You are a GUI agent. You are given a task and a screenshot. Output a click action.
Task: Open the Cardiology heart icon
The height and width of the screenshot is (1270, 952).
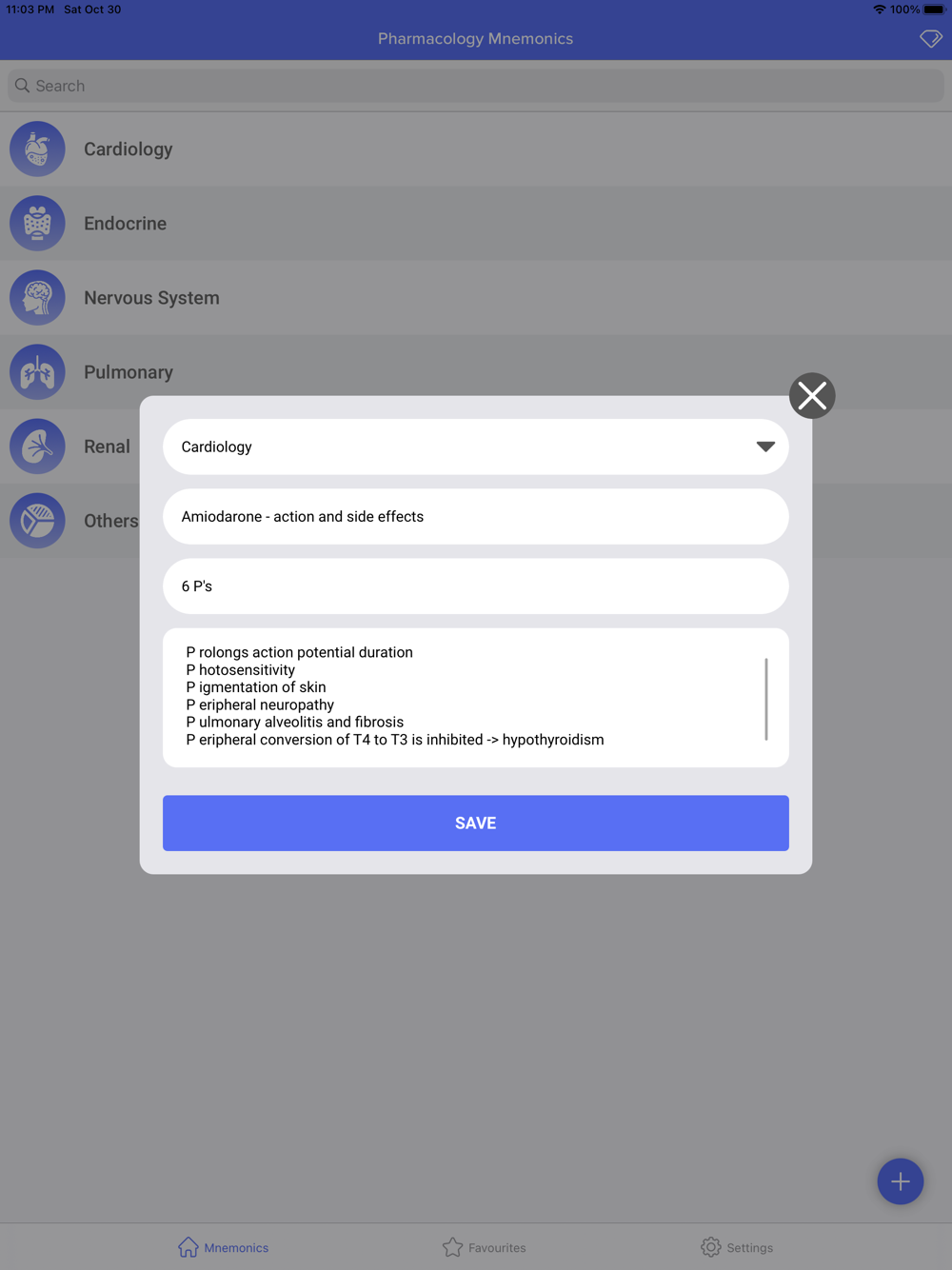click(37, 149)
